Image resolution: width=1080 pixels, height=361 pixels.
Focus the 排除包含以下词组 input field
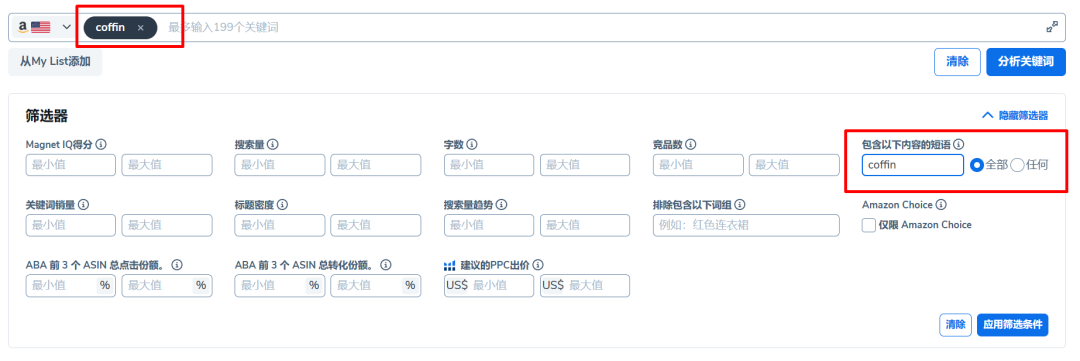[x=746, y=225]
